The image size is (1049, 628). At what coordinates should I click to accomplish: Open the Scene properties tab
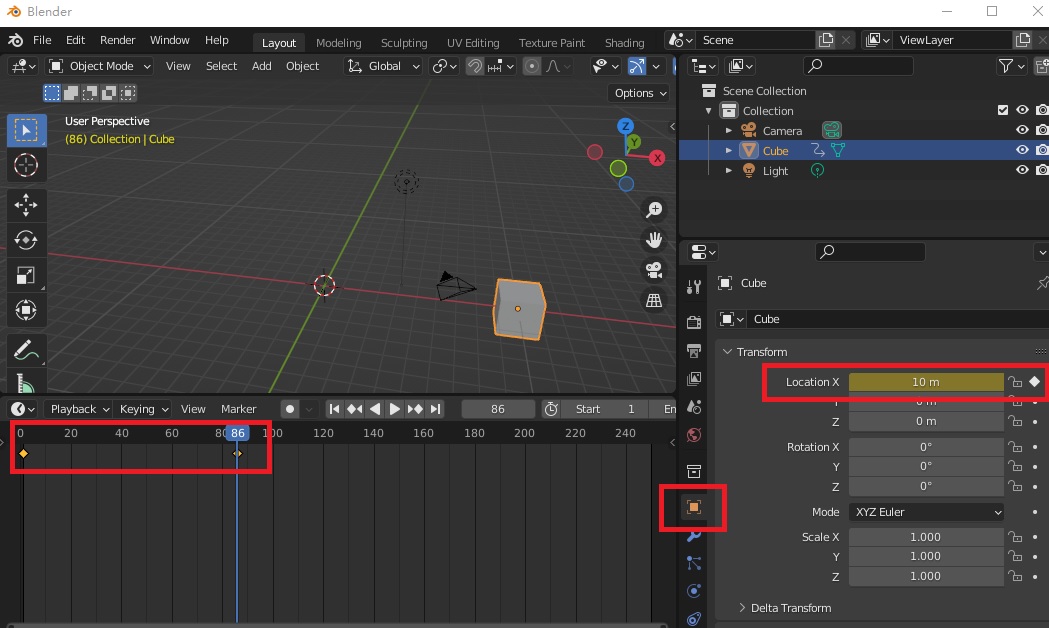(x=694, y=407)
